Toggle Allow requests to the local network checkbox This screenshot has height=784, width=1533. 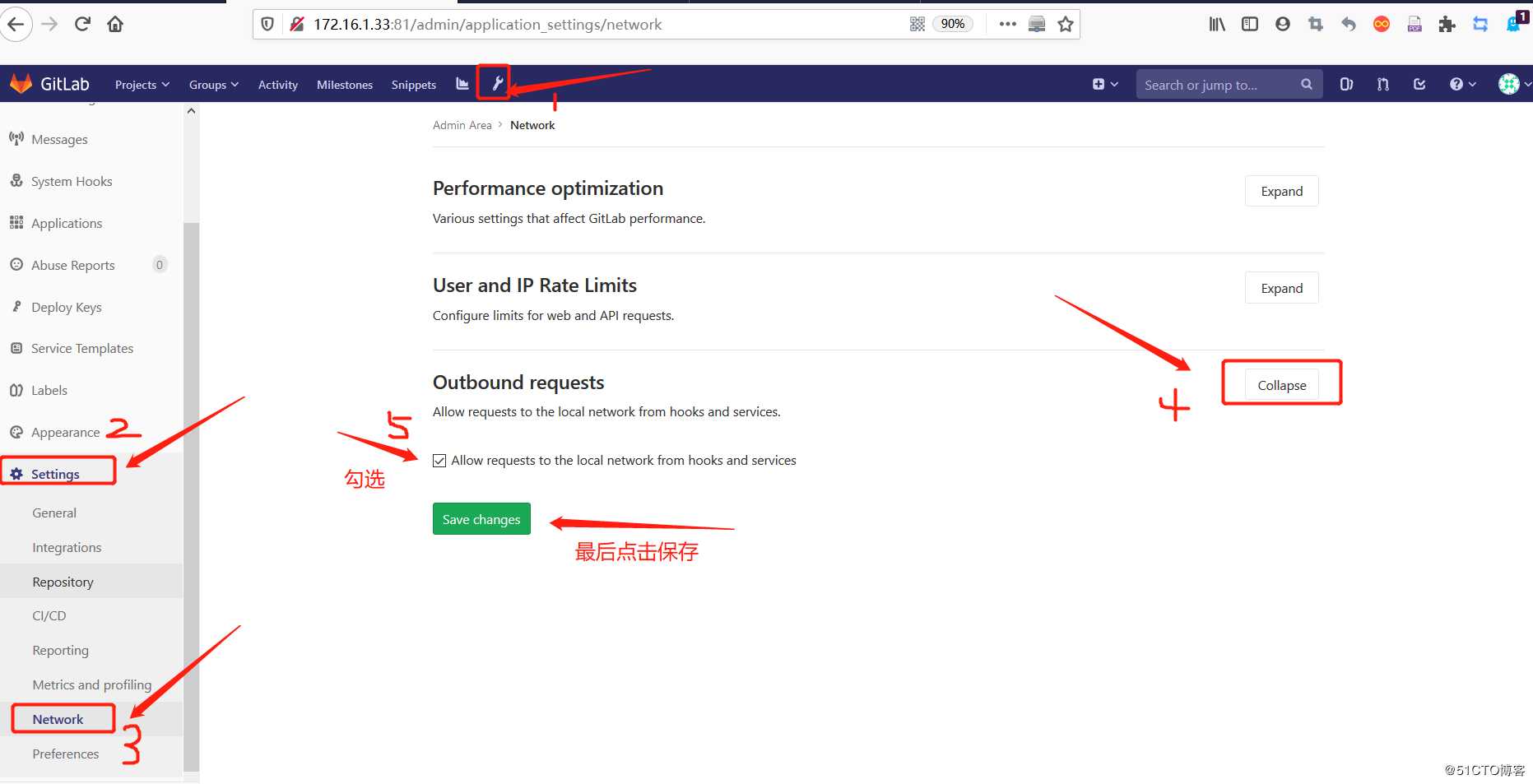[439, 461]
